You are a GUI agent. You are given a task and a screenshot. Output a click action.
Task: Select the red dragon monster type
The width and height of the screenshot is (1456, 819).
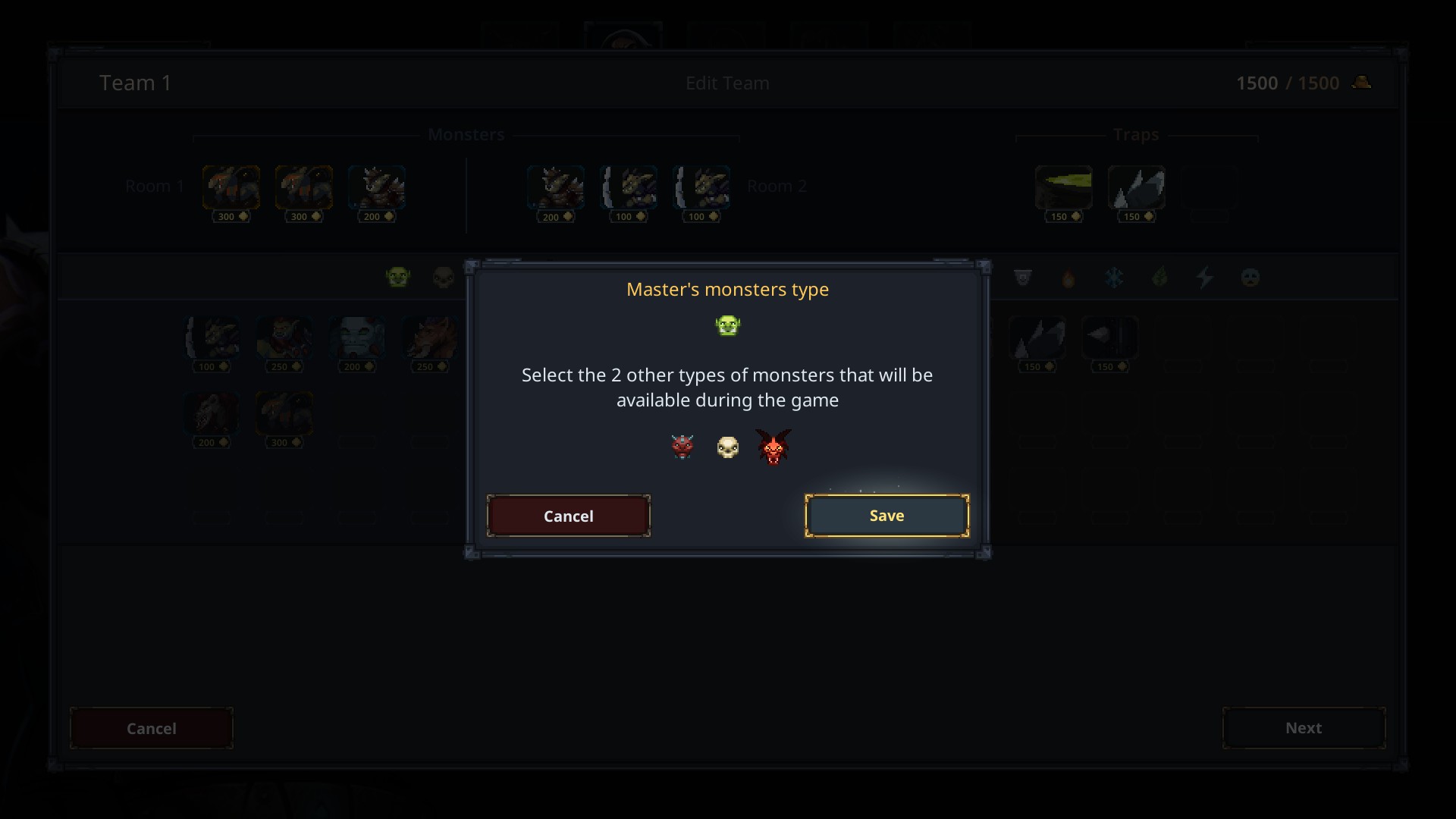coord(773,447)
